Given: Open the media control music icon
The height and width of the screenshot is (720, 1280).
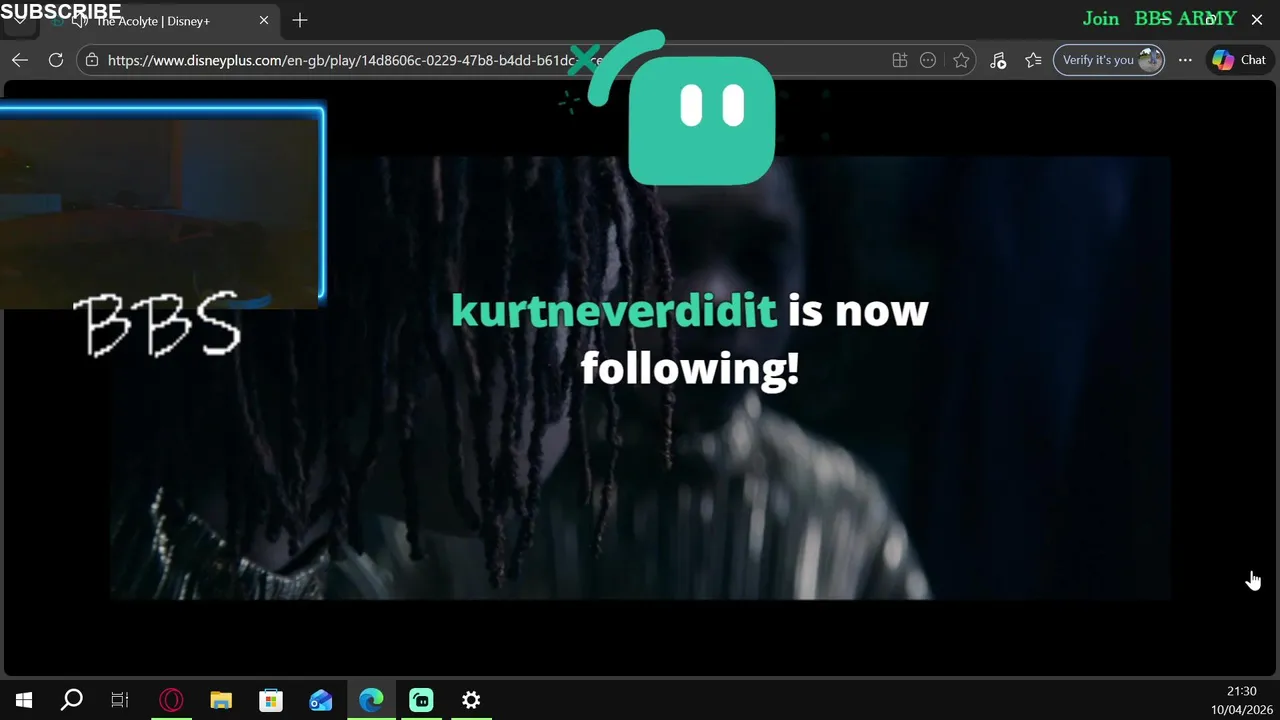Looking at the screenshot, I should [x=998, y=60].
